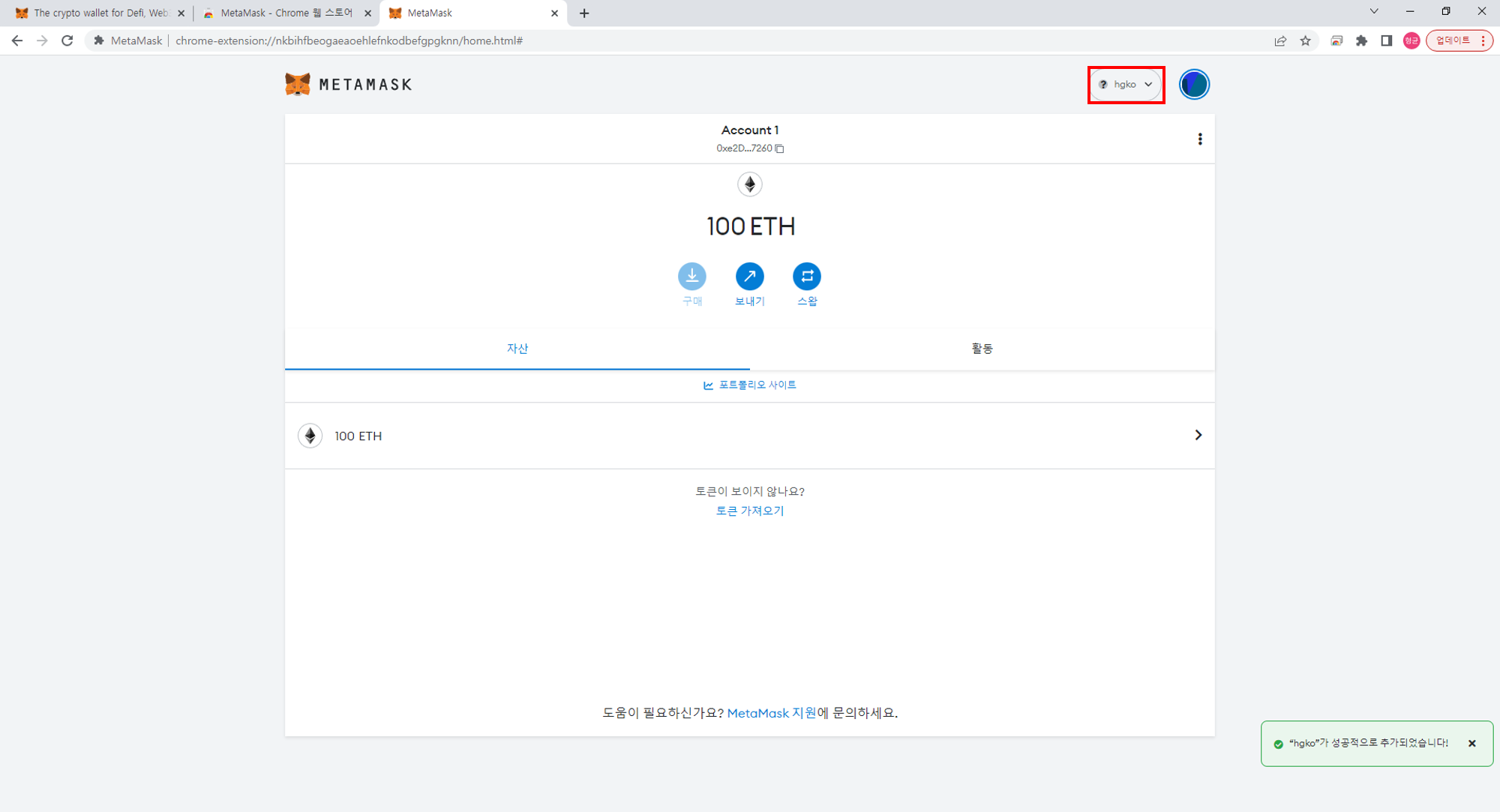This screenshot has height=812, width=1500.
Task: Click the browser address bar URL
Action: 349,40
